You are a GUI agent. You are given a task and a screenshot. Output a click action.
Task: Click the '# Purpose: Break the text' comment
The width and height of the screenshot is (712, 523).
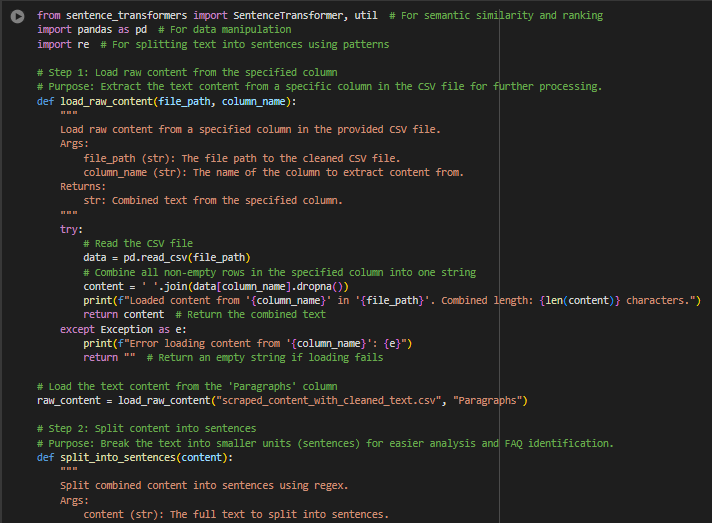tap(325, 444)
